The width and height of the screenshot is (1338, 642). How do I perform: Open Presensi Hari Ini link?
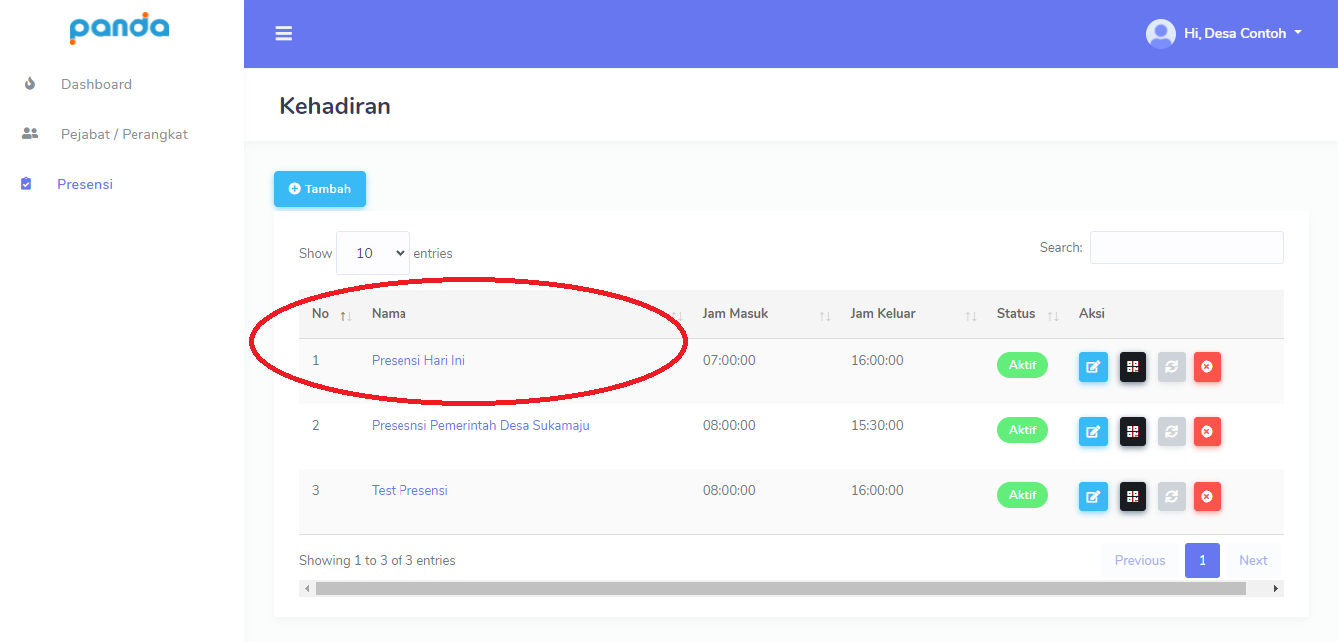point(418,361)
